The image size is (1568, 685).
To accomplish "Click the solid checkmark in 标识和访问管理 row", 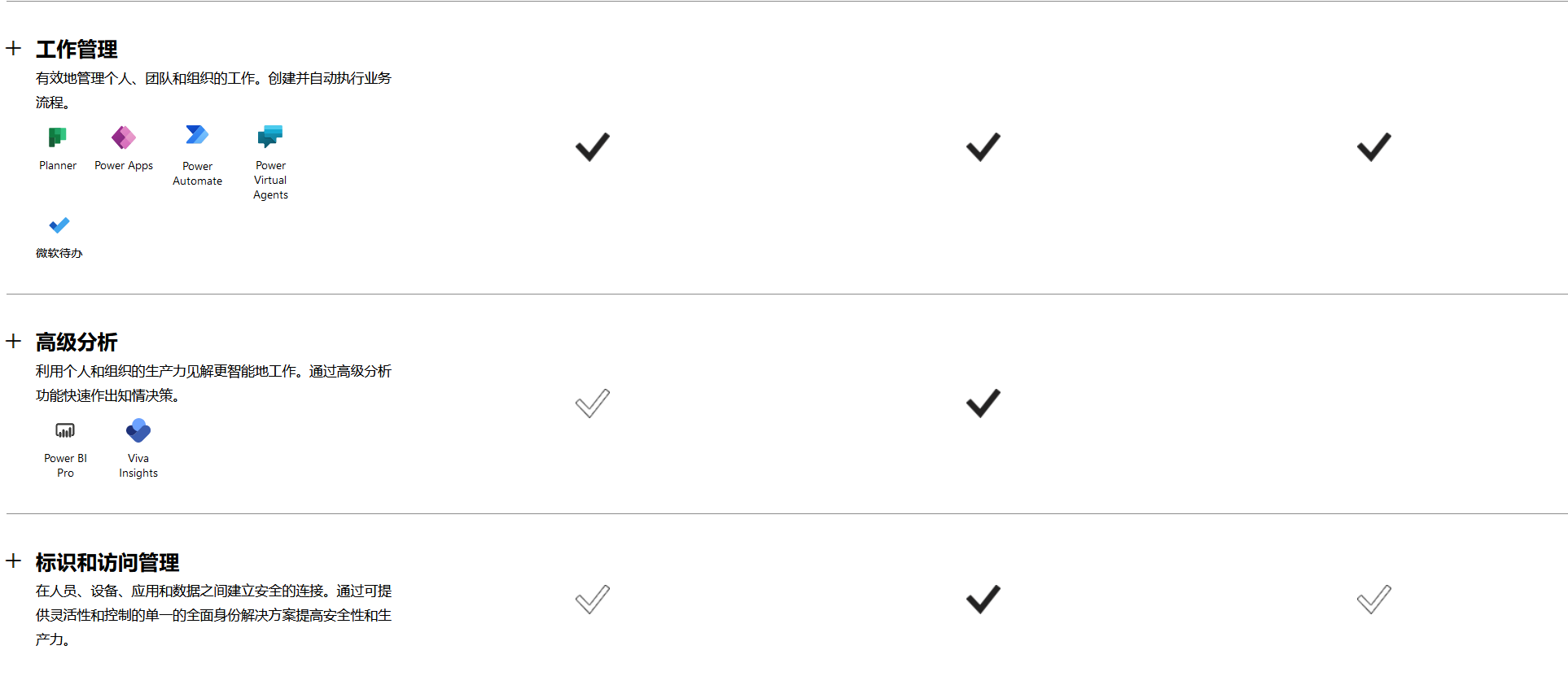I will tap(983, 599).
